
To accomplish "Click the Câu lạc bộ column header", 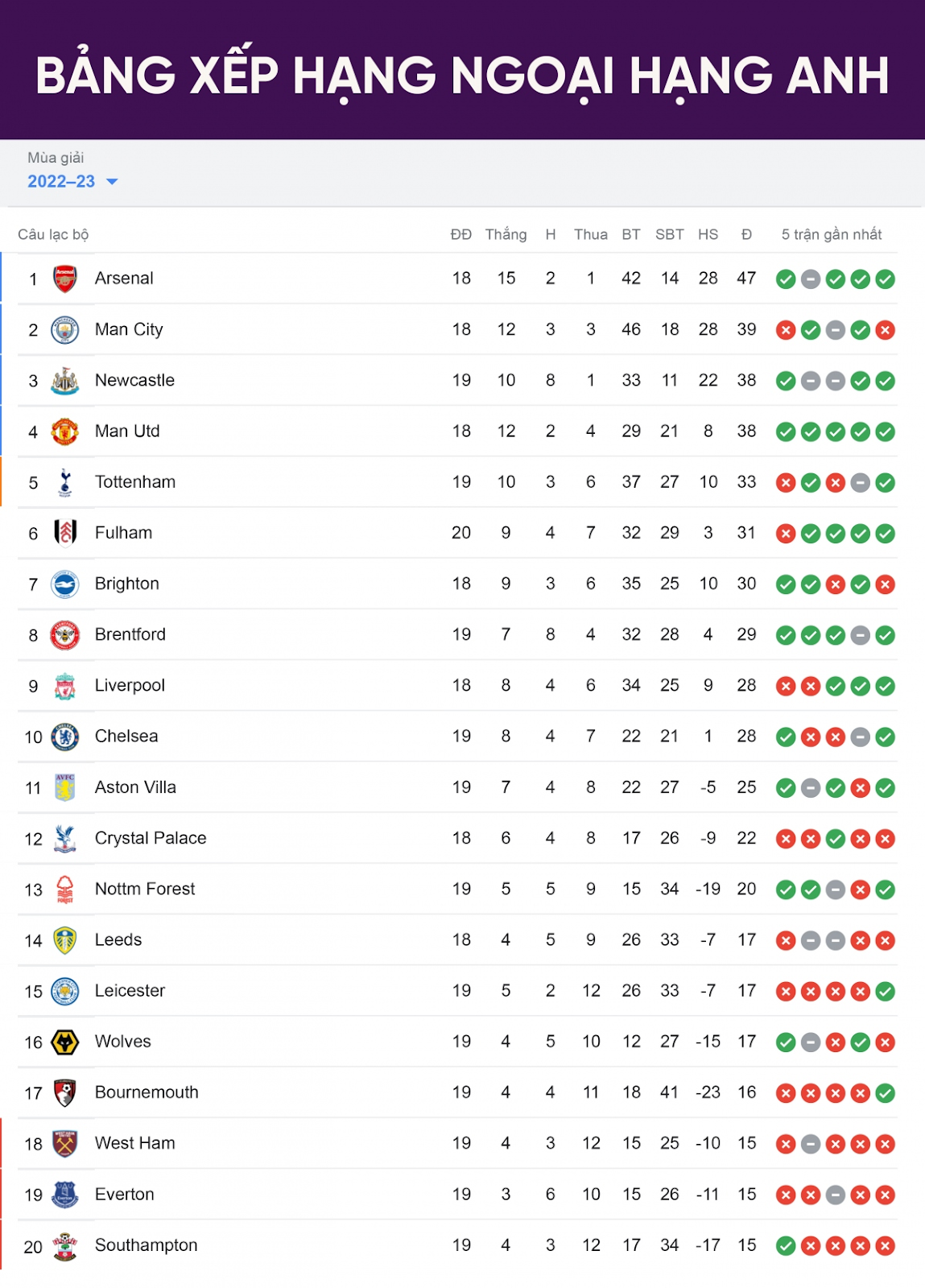I will click(x=53, y=234).
